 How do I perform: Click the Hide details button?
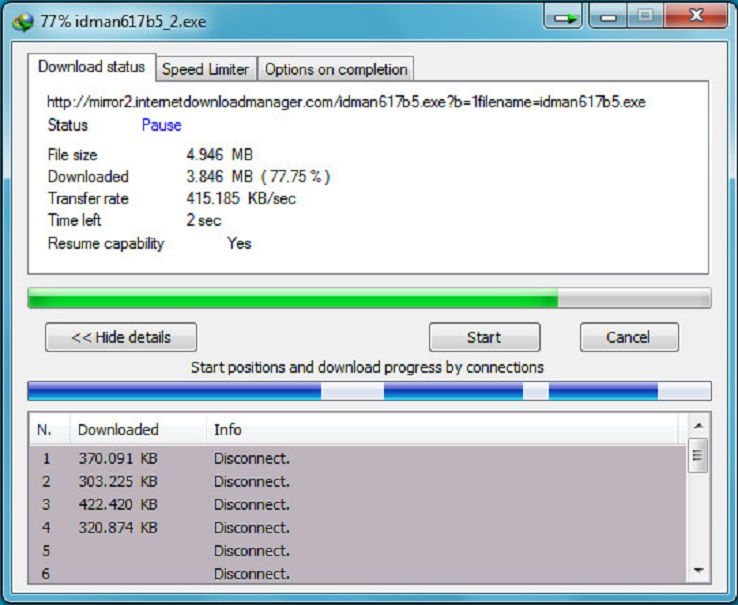pyautogui.click(x=121, y=337)
